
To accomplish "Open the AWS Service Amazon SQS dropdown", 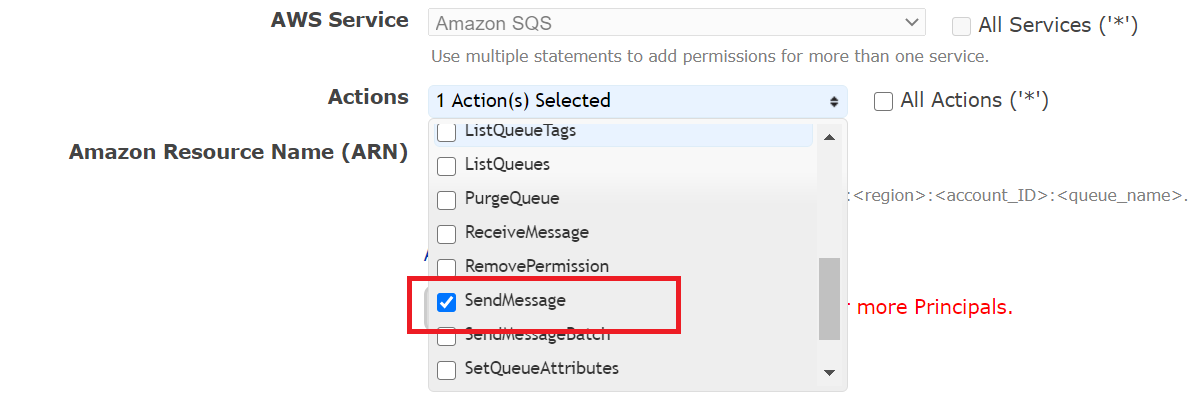I will (676, 23).
